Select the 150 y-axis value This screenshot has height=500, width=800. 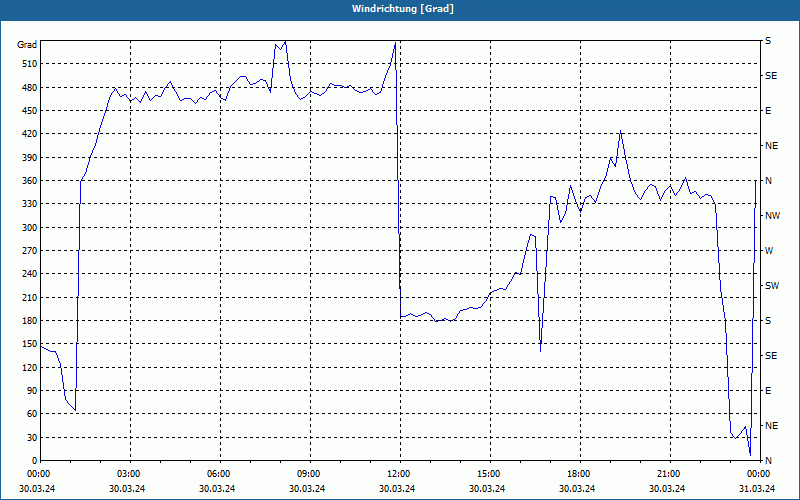(30, 344)
